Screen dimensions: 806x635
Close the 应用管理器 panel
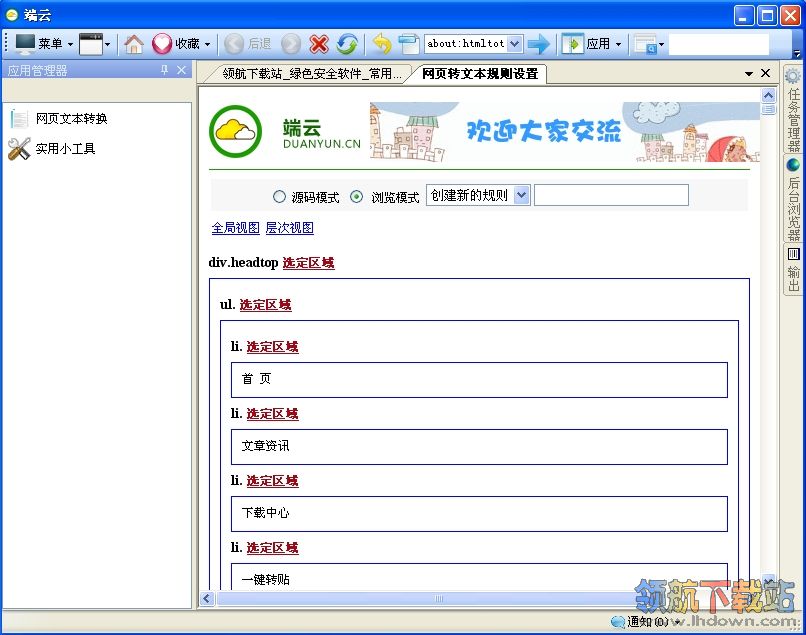tap(181, 69)
